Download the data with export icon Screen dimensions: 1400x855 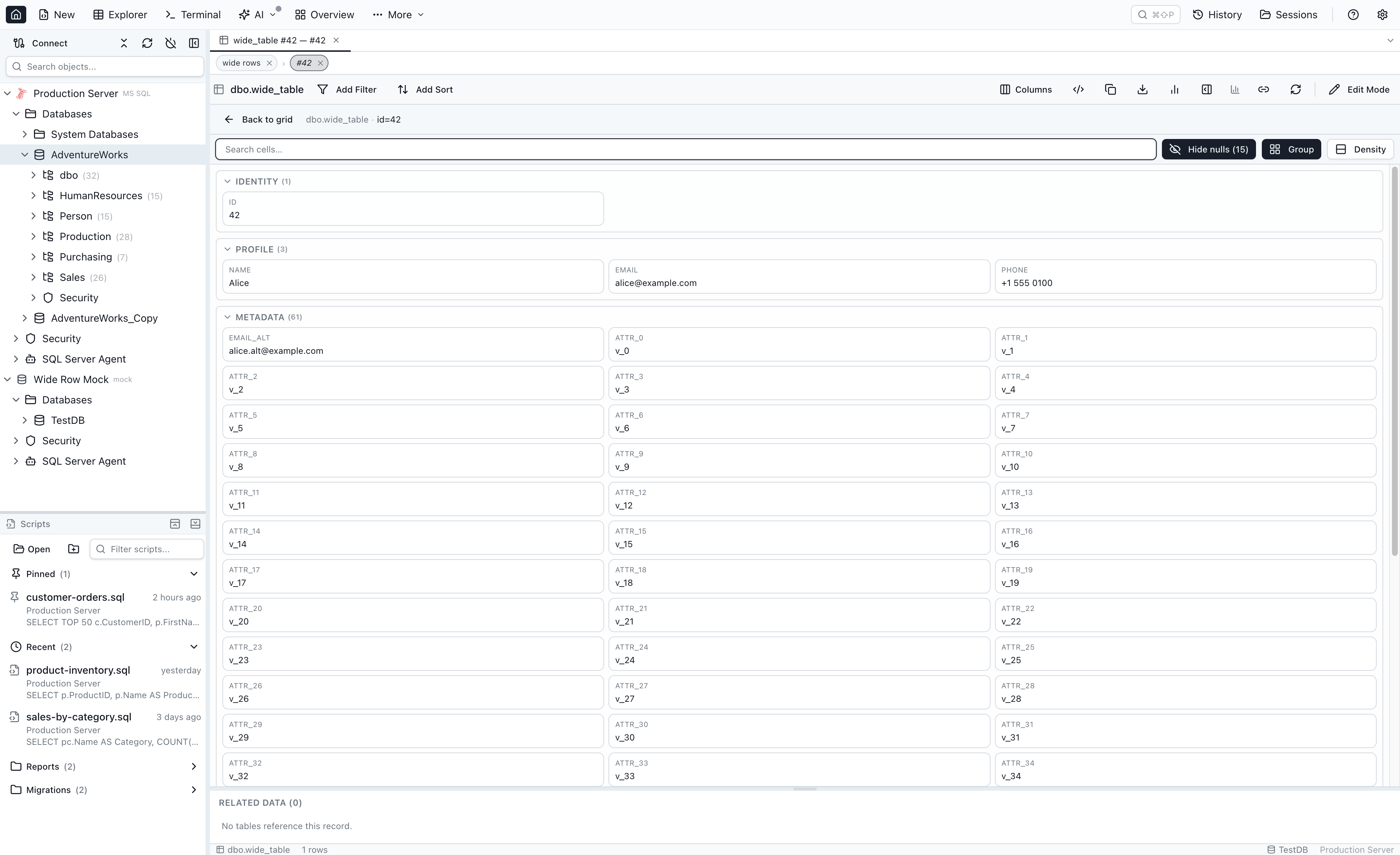(x=1143, y=89)
